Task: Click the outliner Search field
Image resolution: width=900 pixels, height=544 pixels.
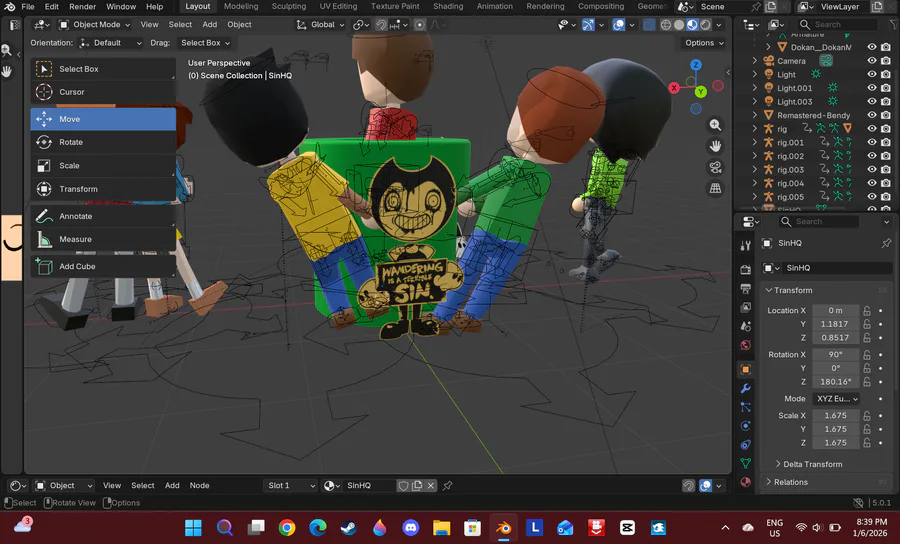Action: pos(839,25)
